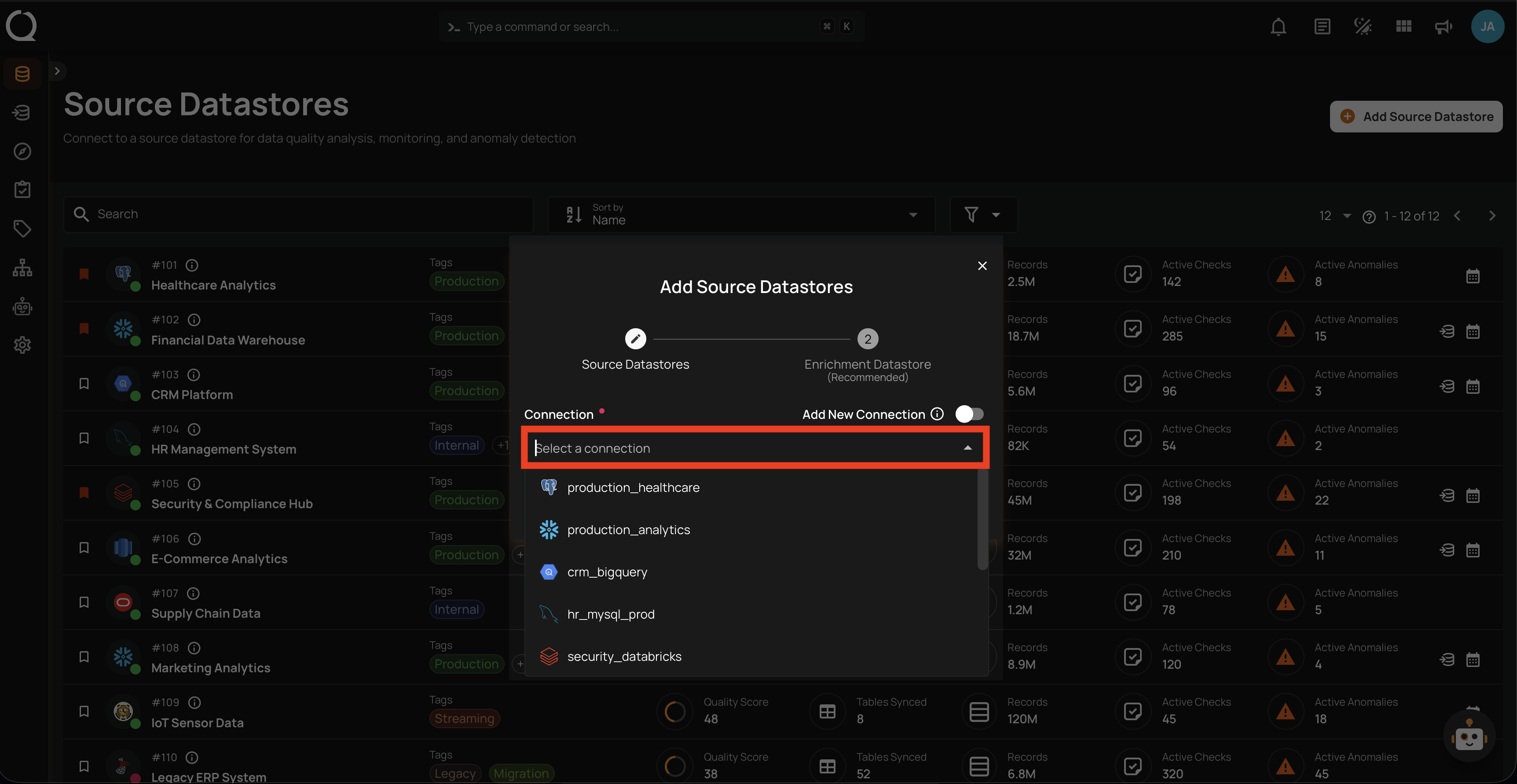Select the Tags icon in the sidebar
The width and height of the screenshot is (1517, 784).
[x=22, y=229]
